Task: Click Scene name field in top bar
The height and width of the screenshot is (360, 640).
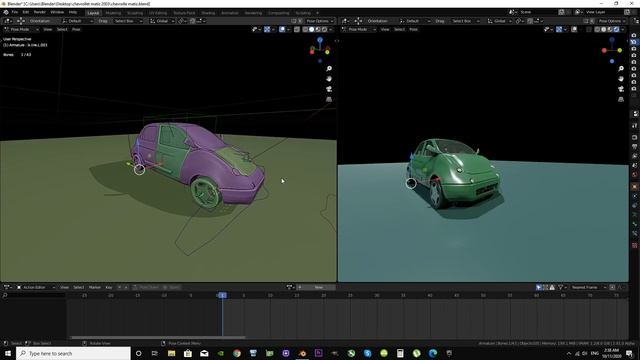Action: point(538,12)
